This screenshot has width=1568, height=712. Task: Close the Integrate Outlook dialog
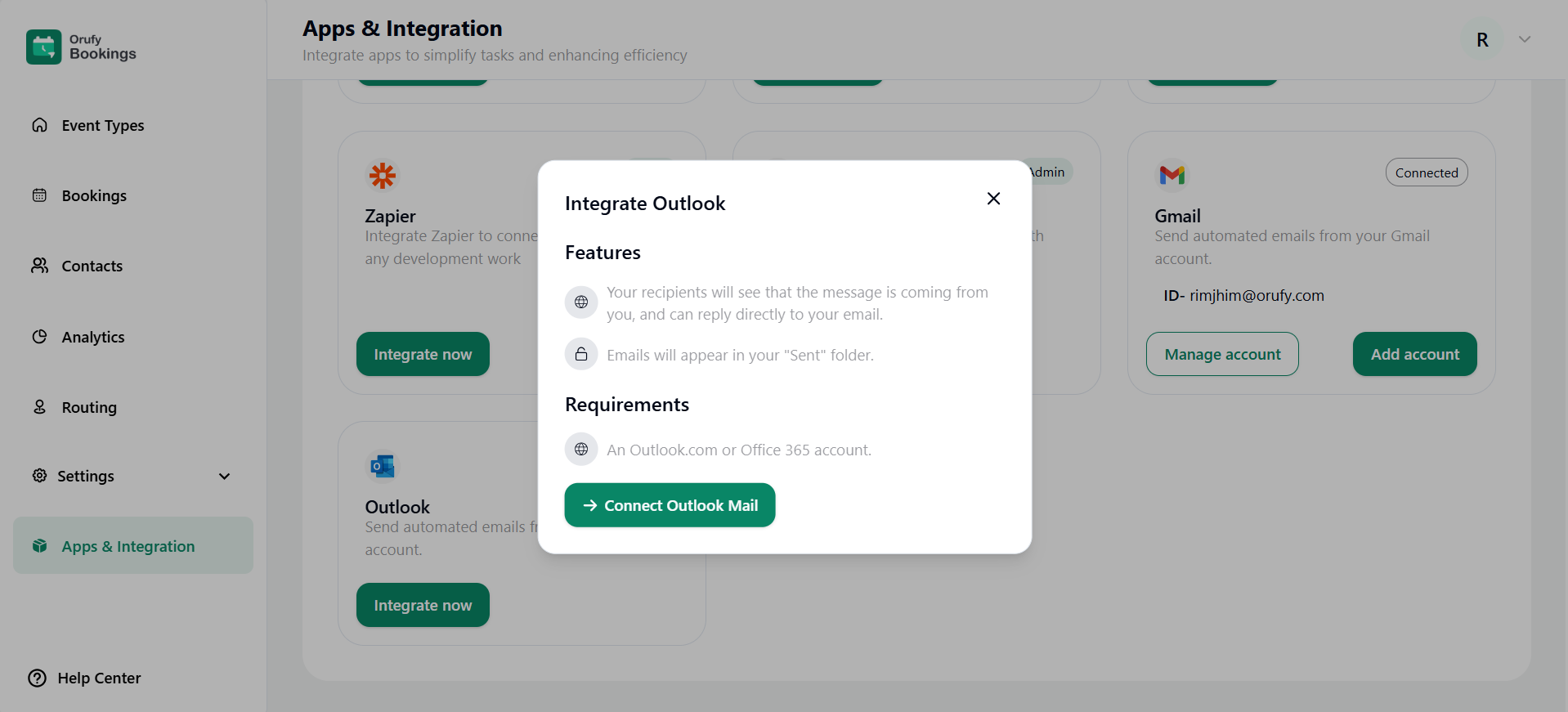(x=993, y=199)
